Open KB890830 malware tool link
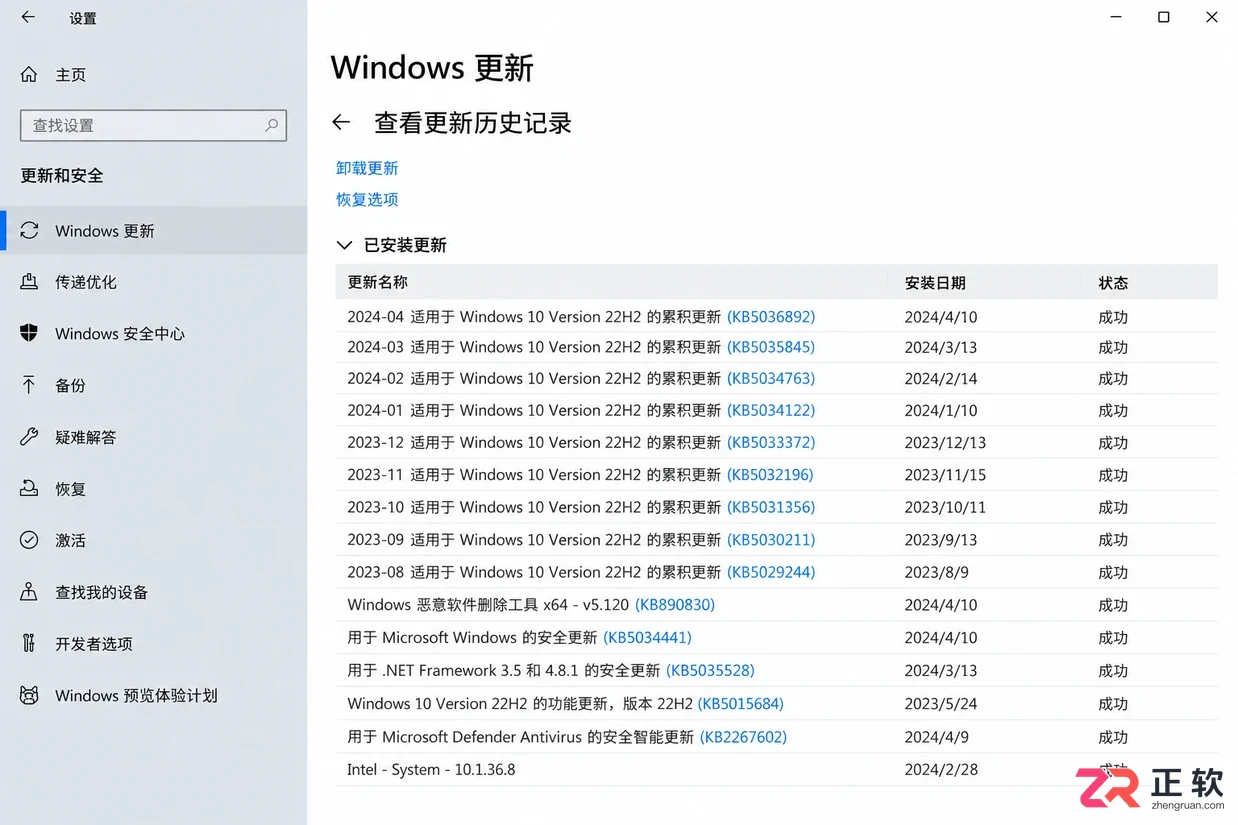The height and width of the screenshot is (825, 1238). [675, 604]
